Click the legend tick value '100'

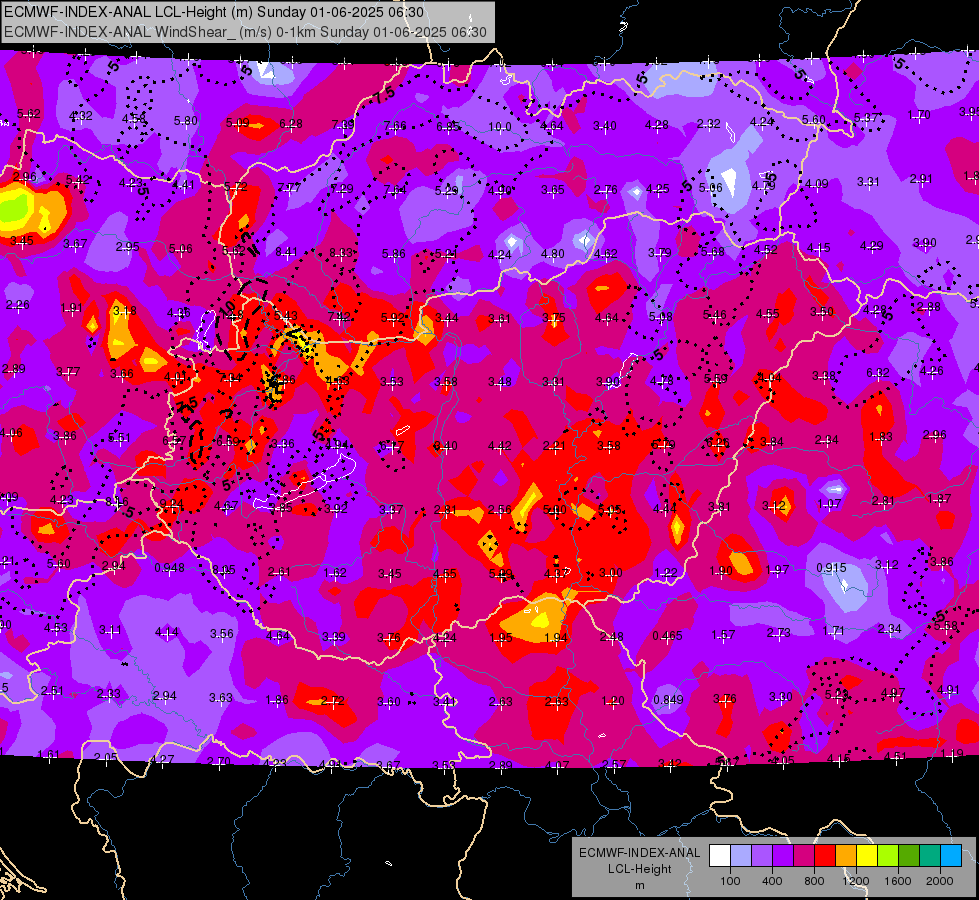(x=730, y=881)
